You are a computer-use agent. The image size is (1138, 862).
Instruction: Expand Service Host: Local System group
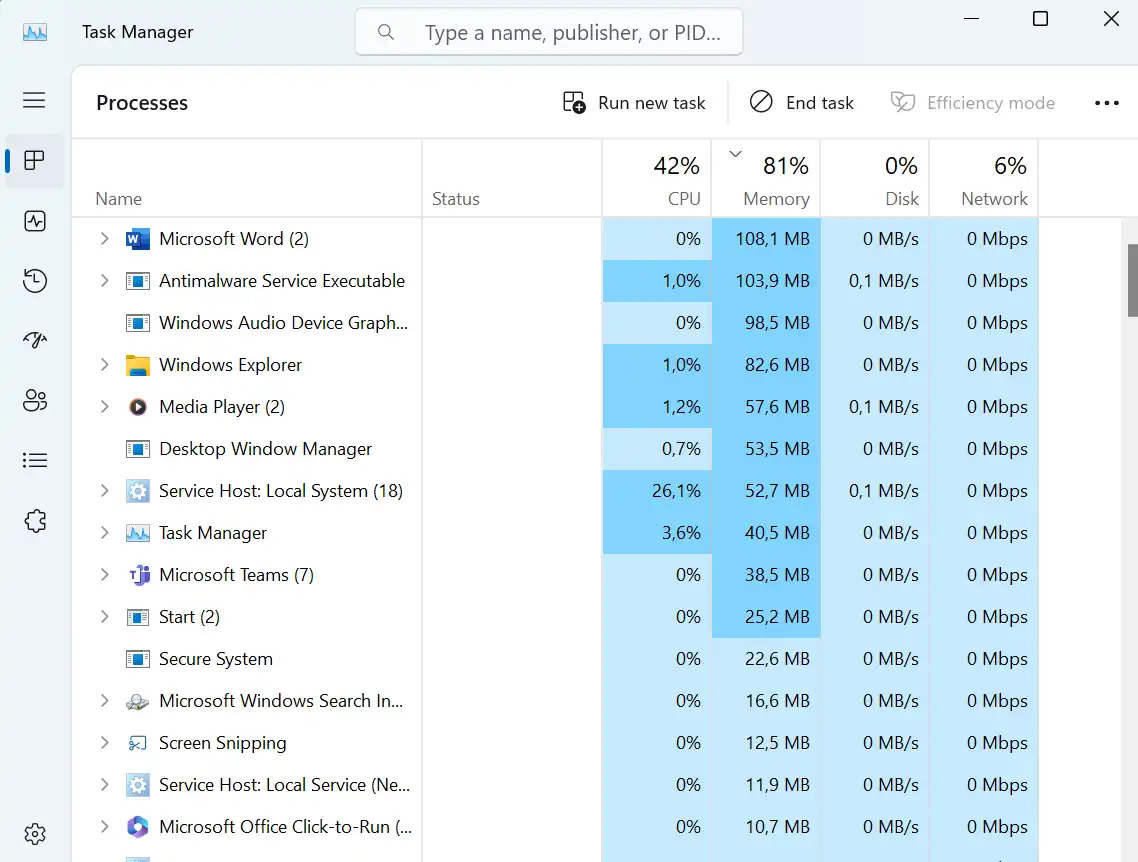(105, 491)
